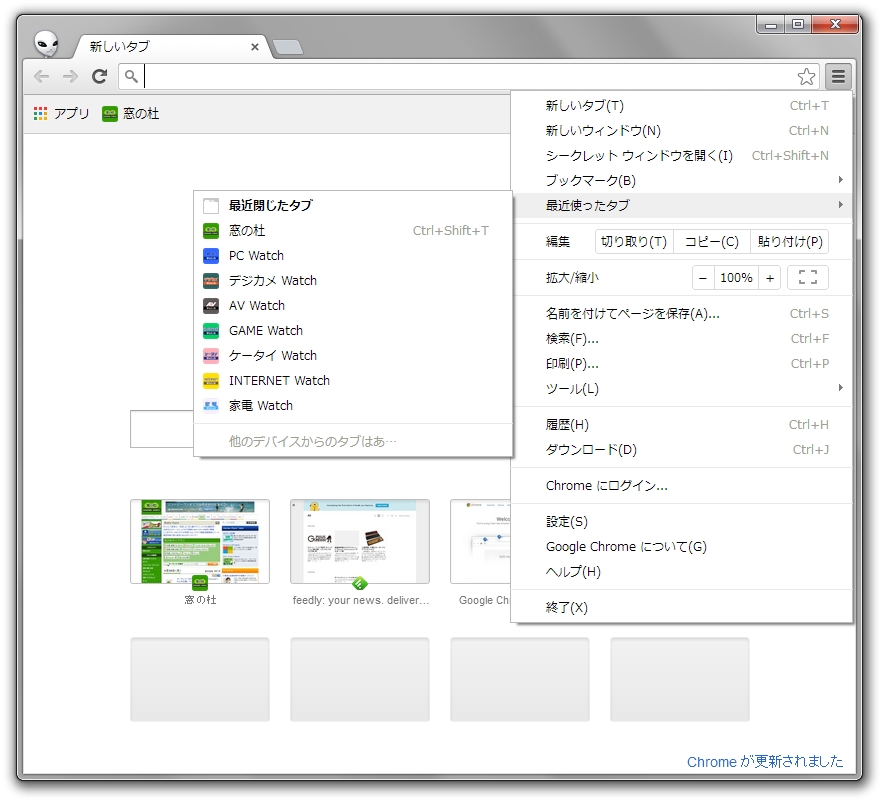Click the 100% zoom level display
The image size is (882, 802).
point(736,278)
